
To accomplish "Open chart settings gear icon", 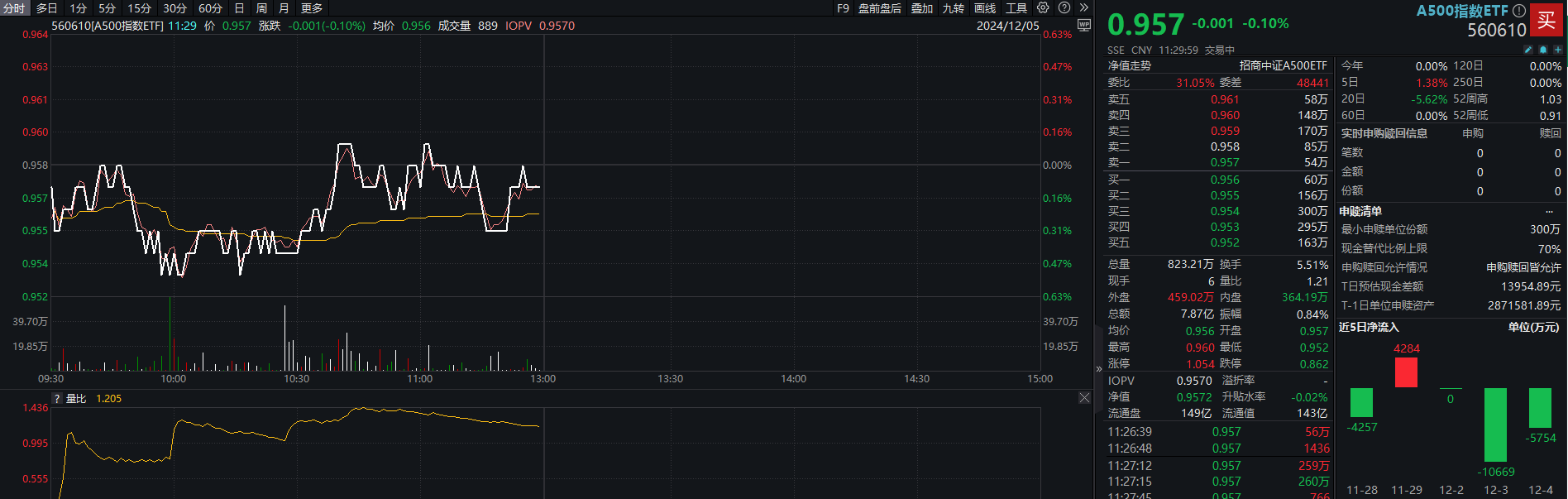I will [x=1043, y=7].
